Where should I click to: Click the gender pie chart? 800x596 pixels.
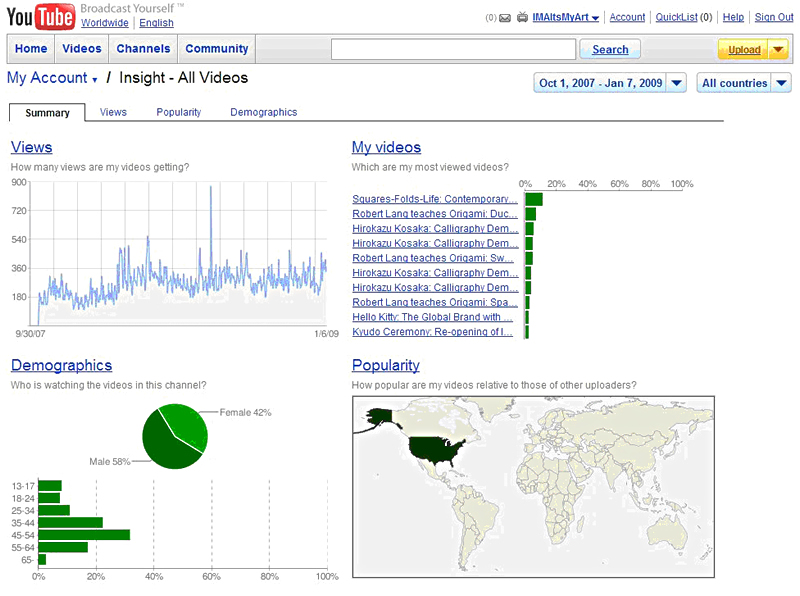(x=175, y=437)
